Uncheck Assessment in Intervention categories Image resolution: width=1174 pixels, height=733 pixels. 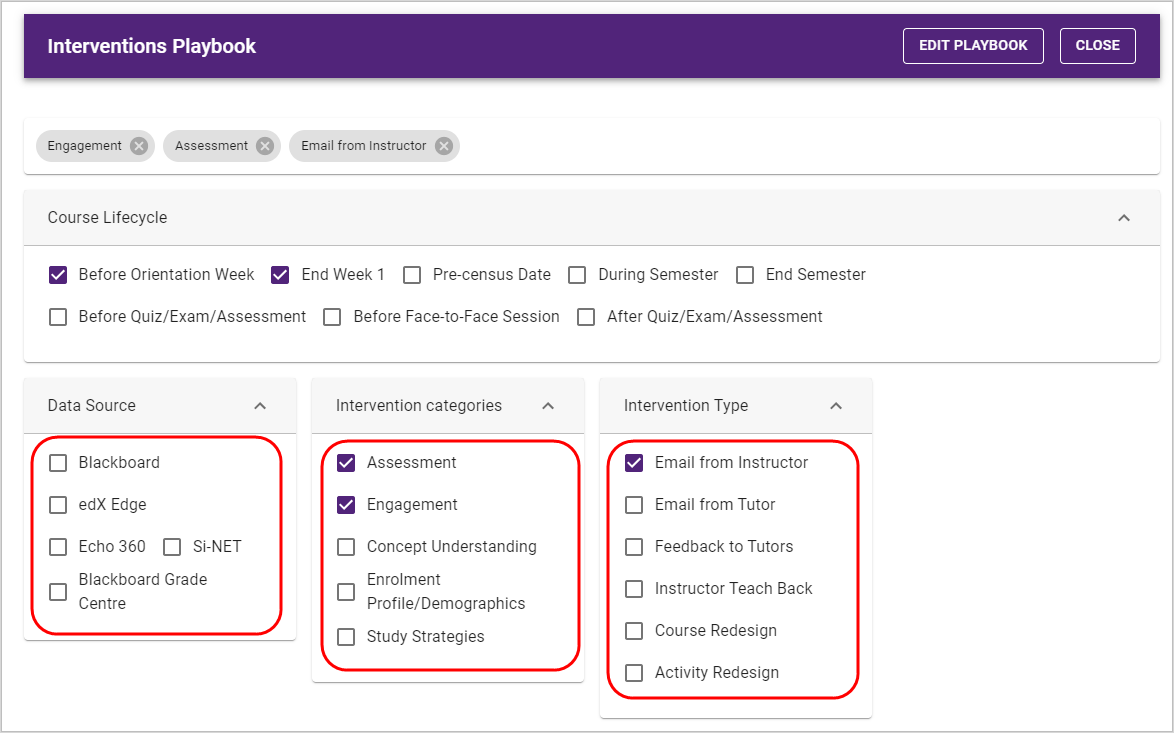pyautogui.click(x=346, y=463)
